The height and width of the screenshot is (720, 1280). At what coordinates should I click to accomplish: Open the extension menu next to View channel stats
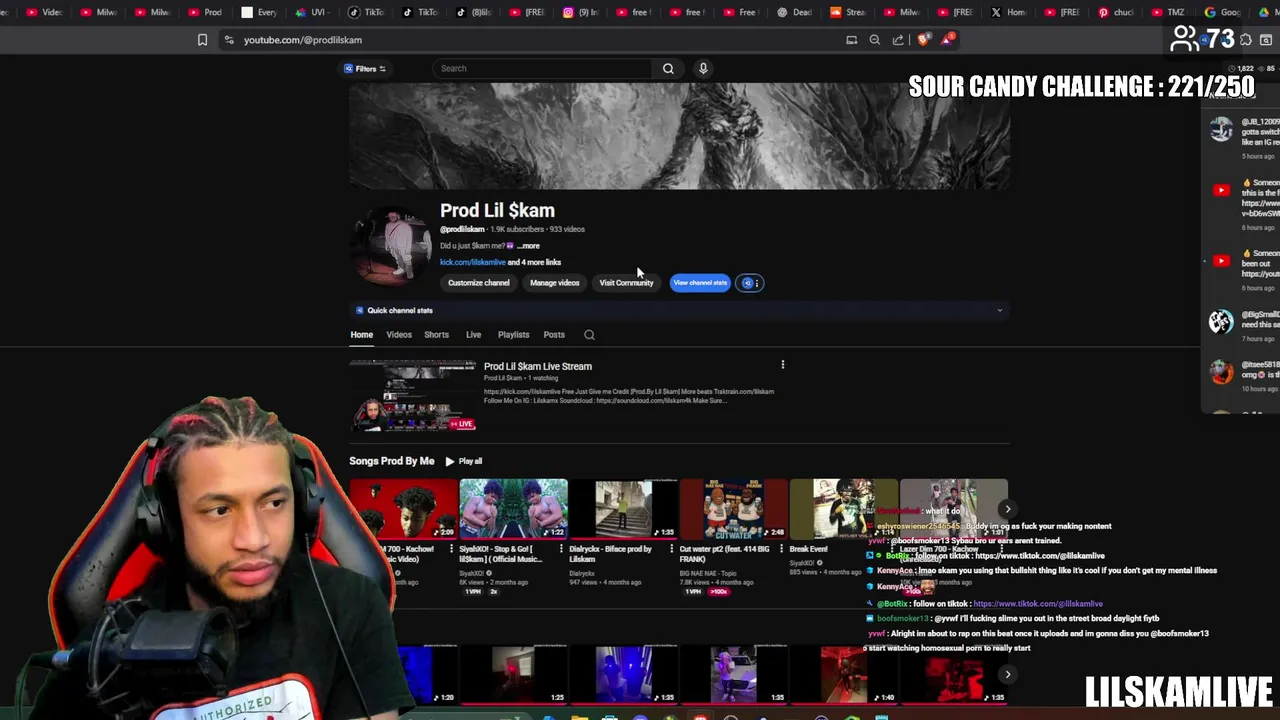(750, 283)
